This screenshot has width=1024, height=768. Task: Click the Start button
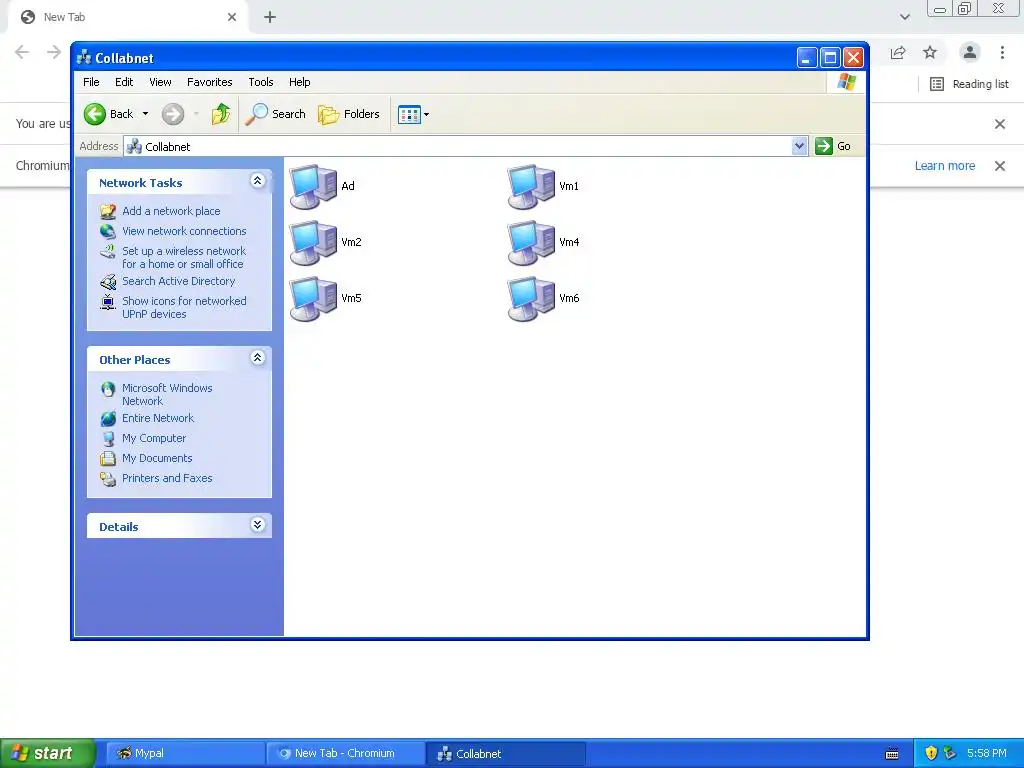coord(47,753)
